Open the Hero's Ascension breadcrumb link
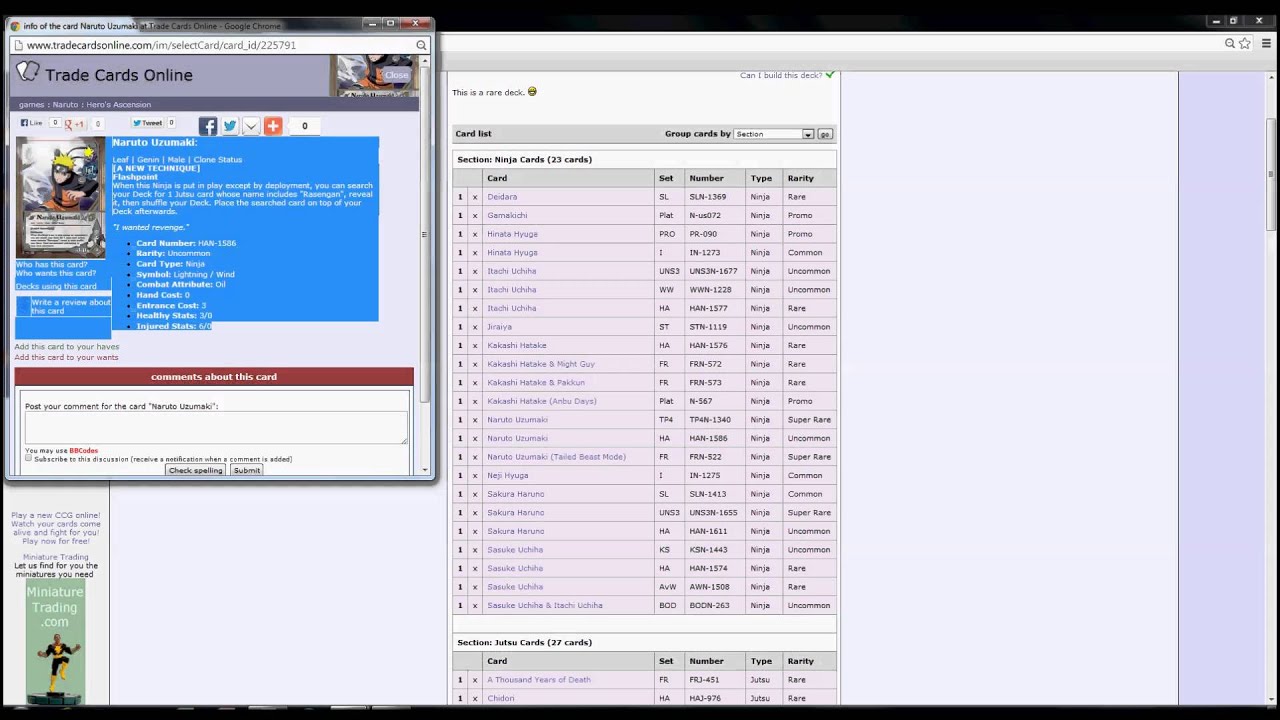 [118, 104]
